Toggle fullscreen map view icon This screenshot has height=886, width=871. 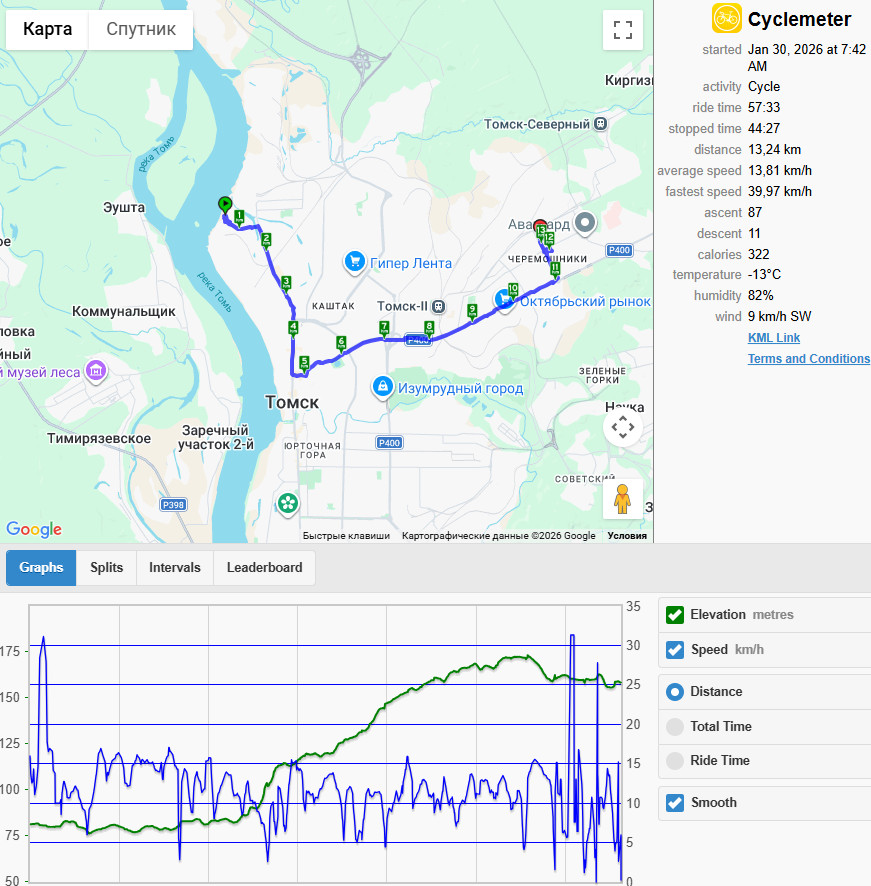click(622, 30)
